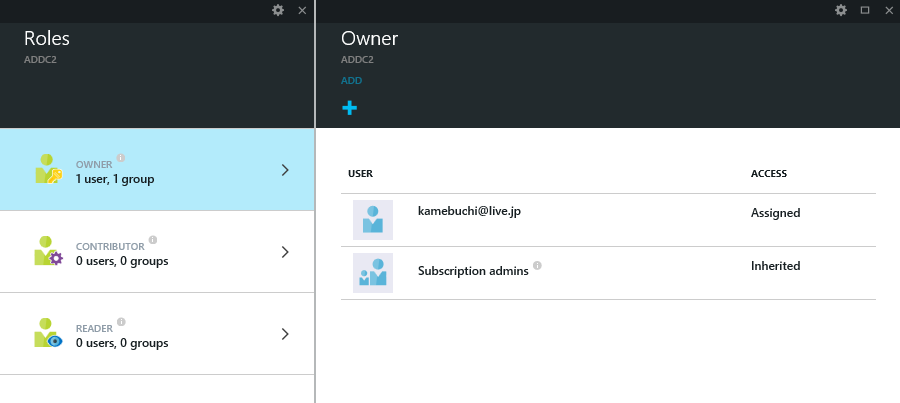
Task: Click the Subscription admins group avatar icon
Action: point(373,273)
